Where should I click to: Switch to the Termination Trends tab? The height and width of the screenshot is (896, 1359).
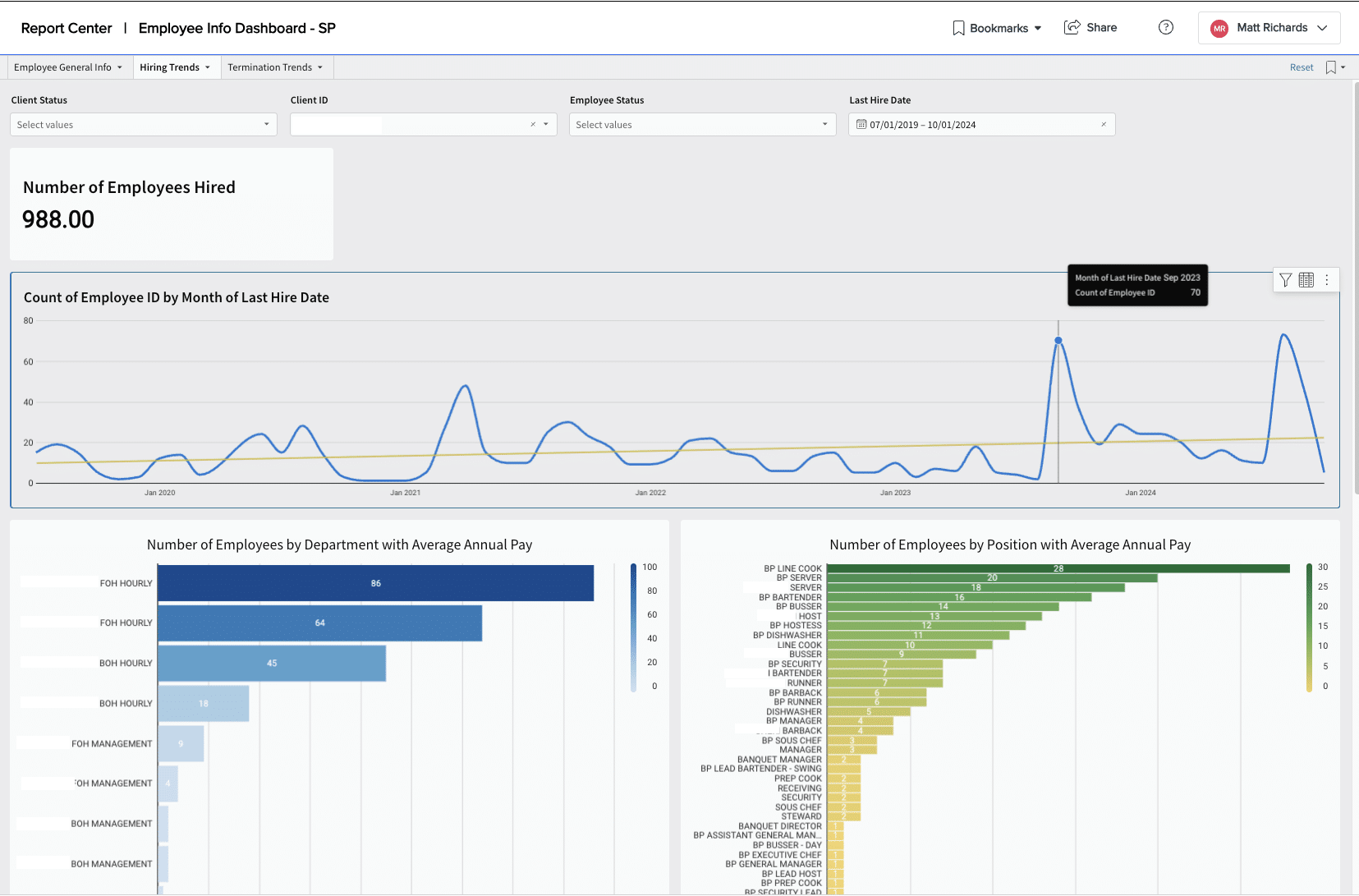[x=271, y=67]
